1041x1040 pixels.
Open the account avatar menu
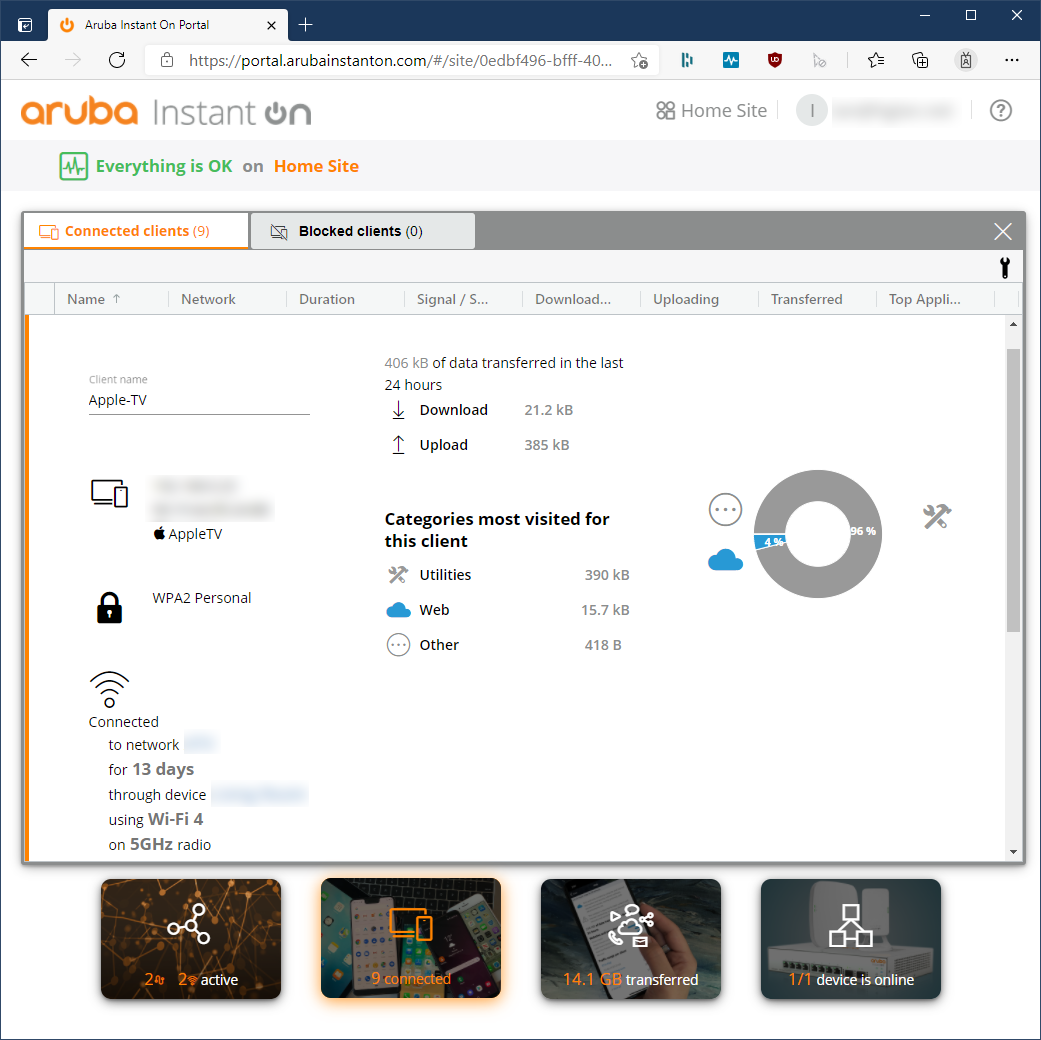811,110
